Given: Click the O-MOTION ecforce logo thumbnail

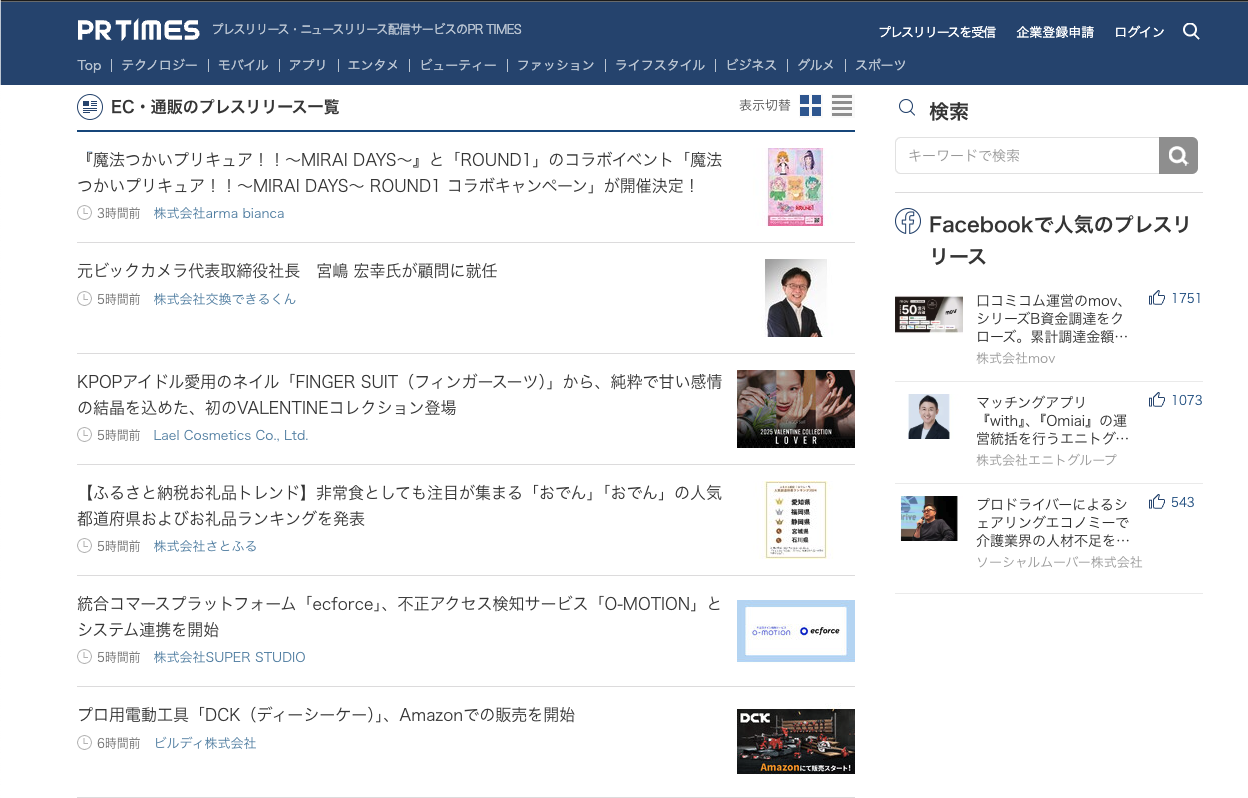Looking at the screenshot, I should tap(796, 631).
